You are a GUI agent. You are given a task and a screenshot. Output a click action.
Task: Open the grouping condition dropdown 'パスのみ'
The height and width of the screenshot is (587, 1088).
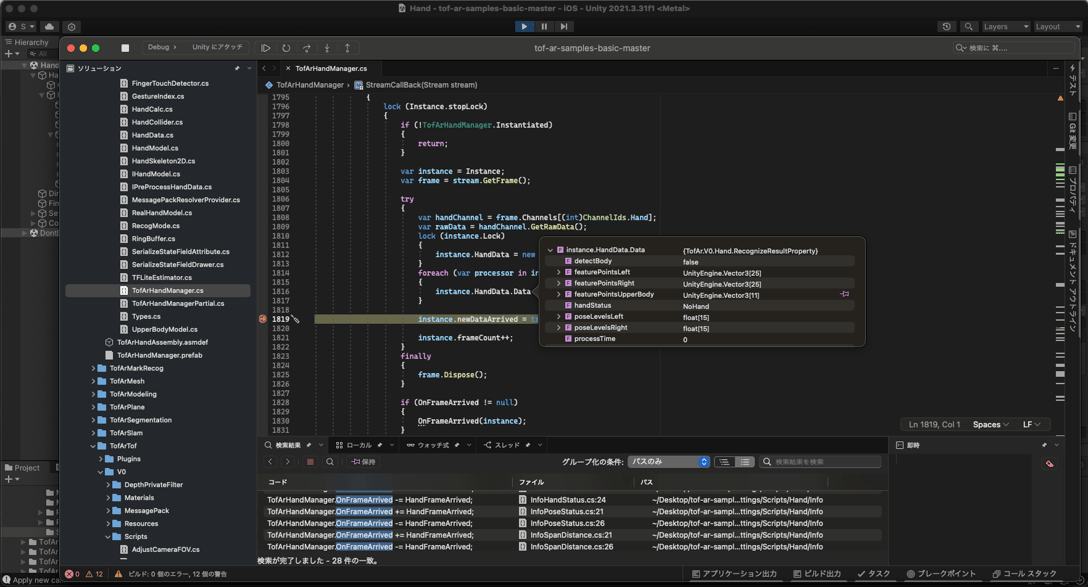pyautogui.click(x=668, y=462)
